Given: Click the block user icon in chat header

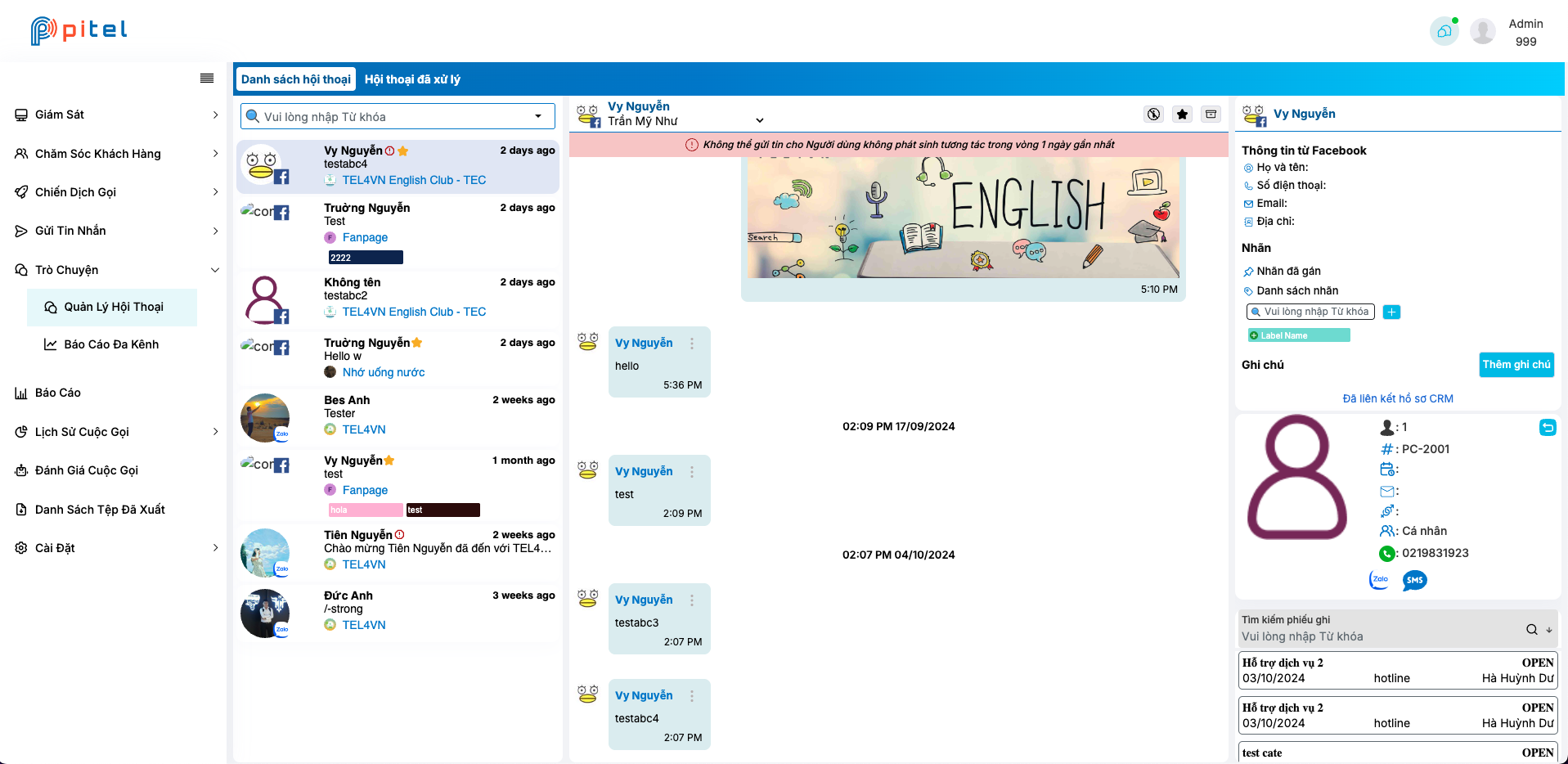Looking at the screenshot, I should point(1154,115).
